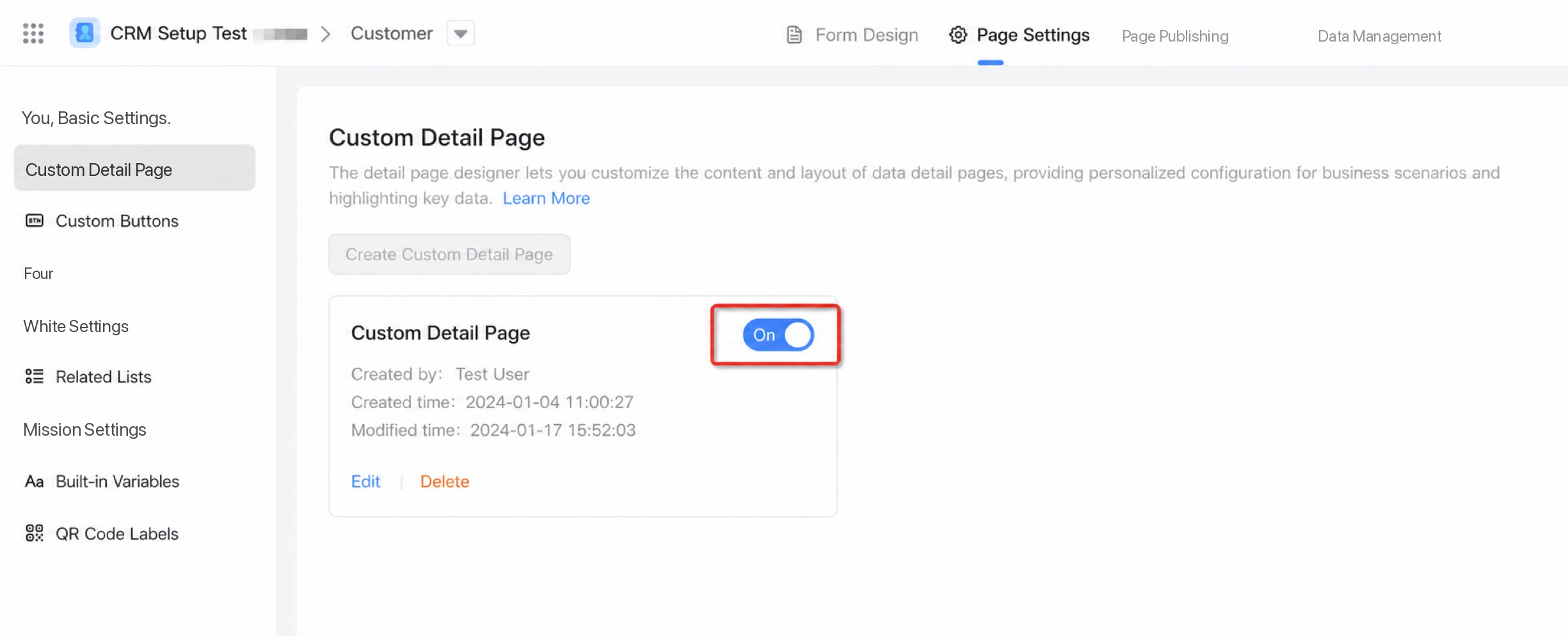
Task: Open the app grid launcher icon
Action: point(33,33)
